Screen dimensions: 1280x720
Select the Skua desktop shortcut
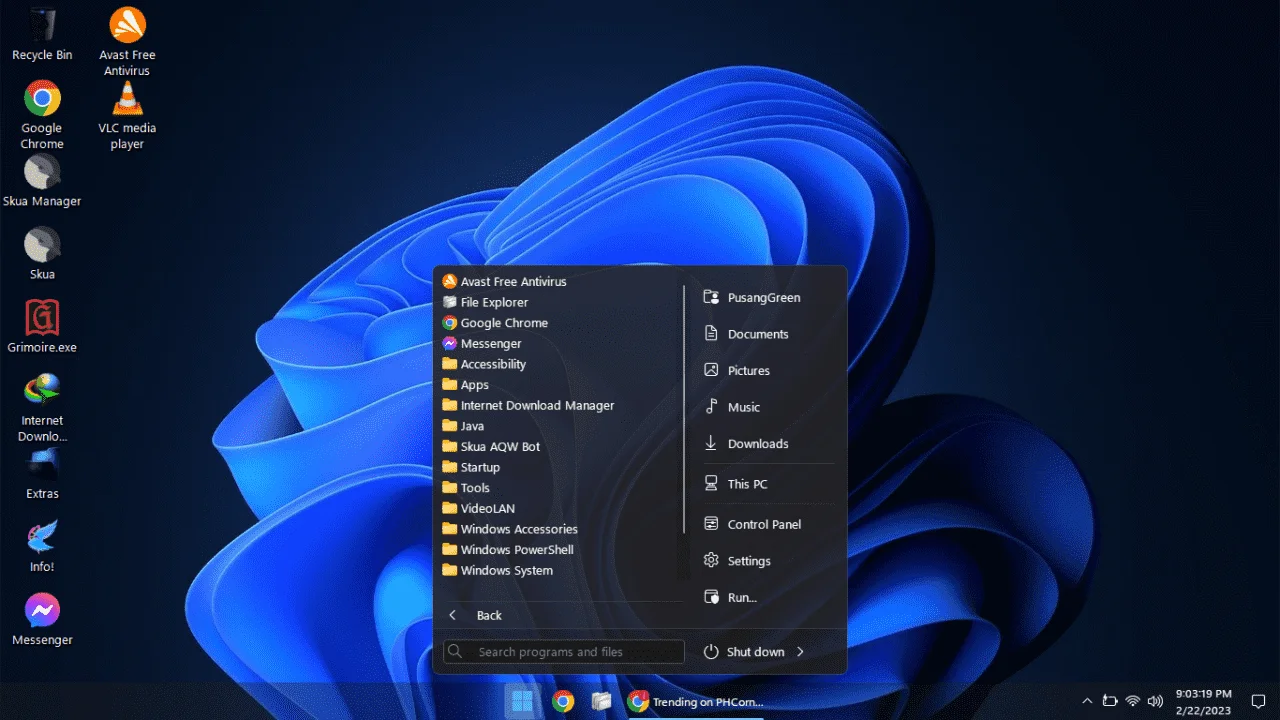[42, 254]
